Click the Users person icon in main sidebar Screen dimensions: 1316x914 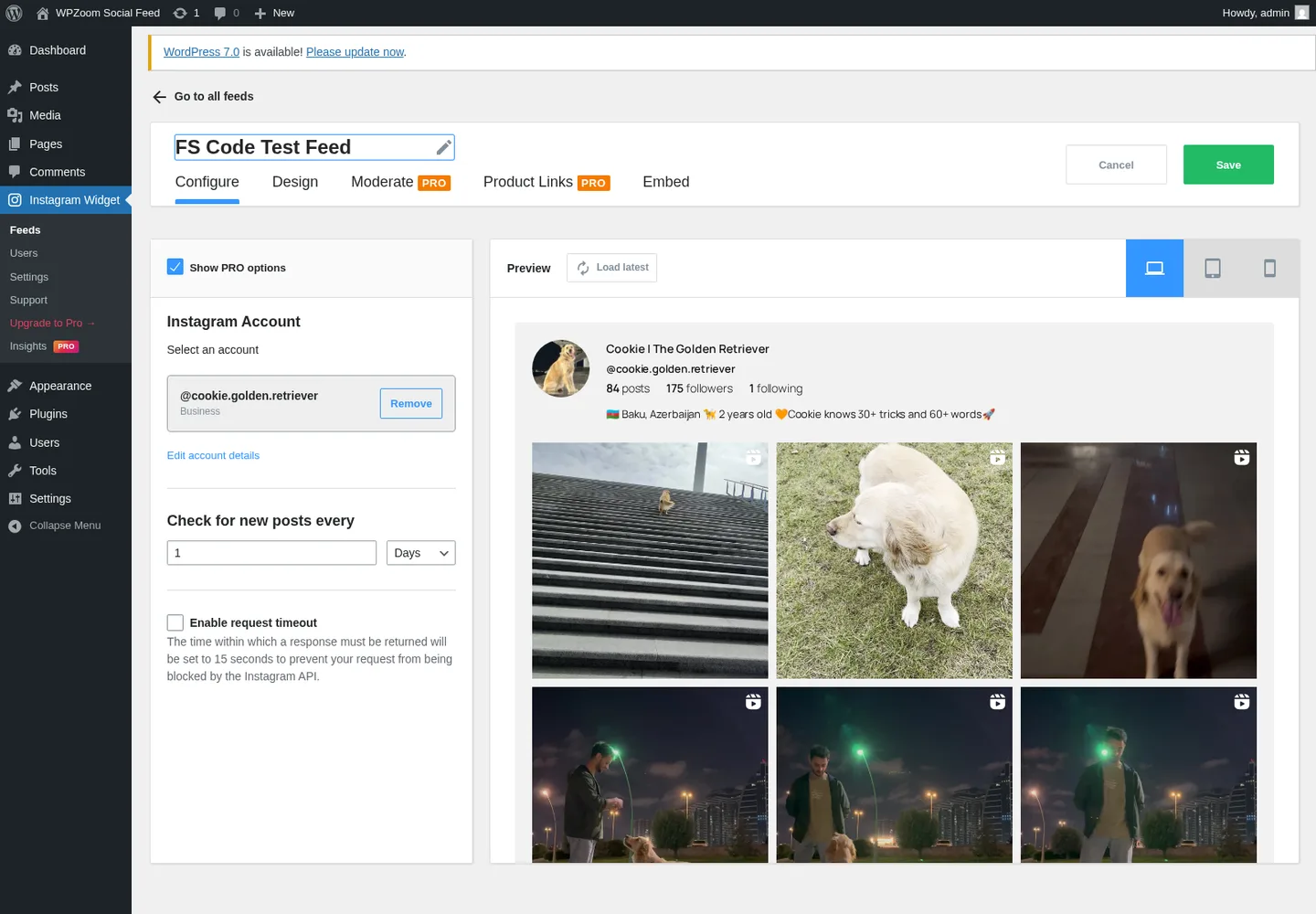(x=15, y=442)
